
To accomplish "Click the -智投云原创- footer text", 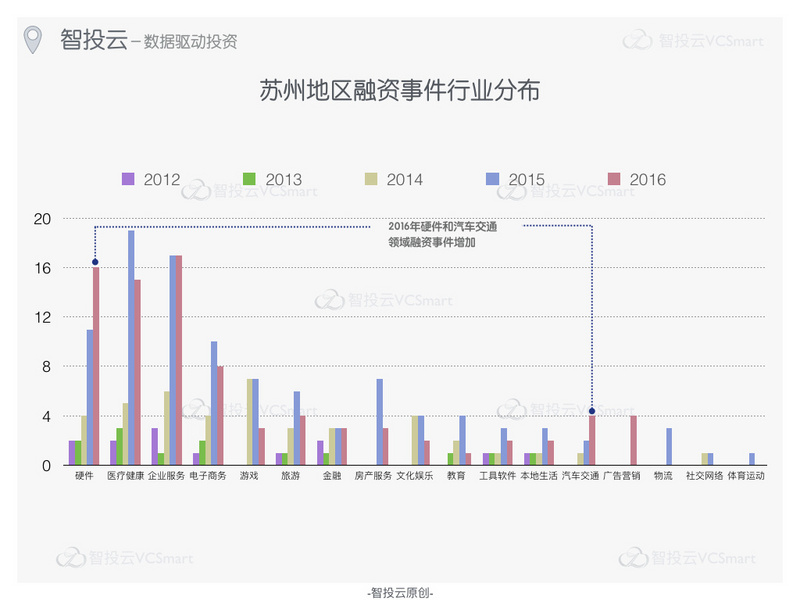I will tap(400, 591).
